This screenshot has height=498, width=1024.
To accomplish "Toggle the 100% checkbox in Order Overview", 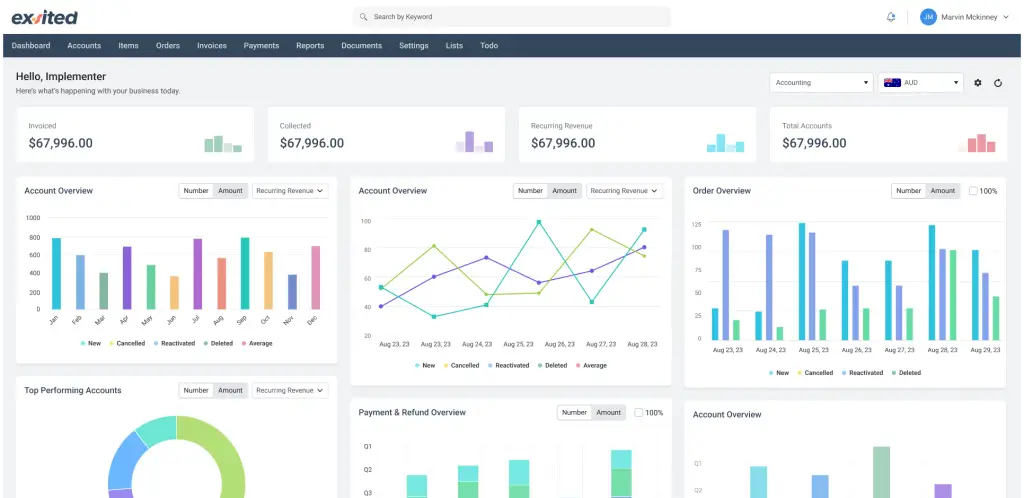I will [x=973, y=191].
